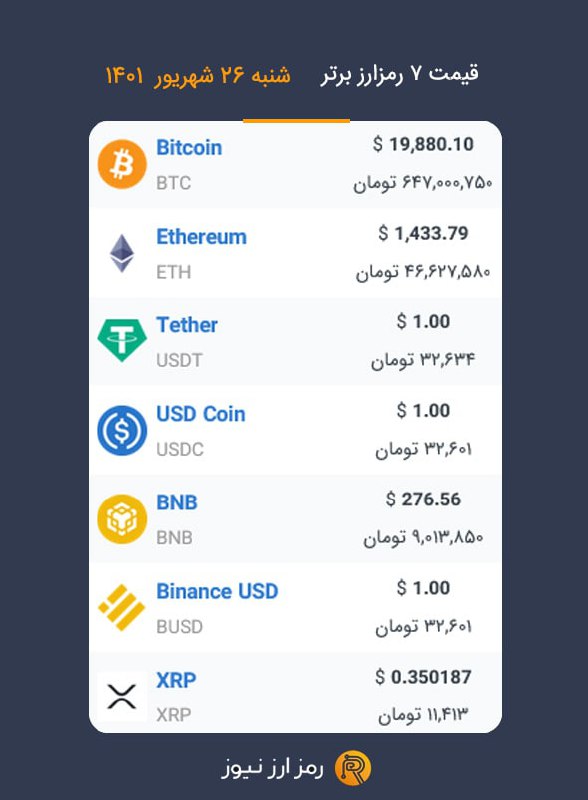Select the Ethereum diamond icon
The height and width of the screenshot is (800, 588).
pyautogui.click(x=122, y=253)
